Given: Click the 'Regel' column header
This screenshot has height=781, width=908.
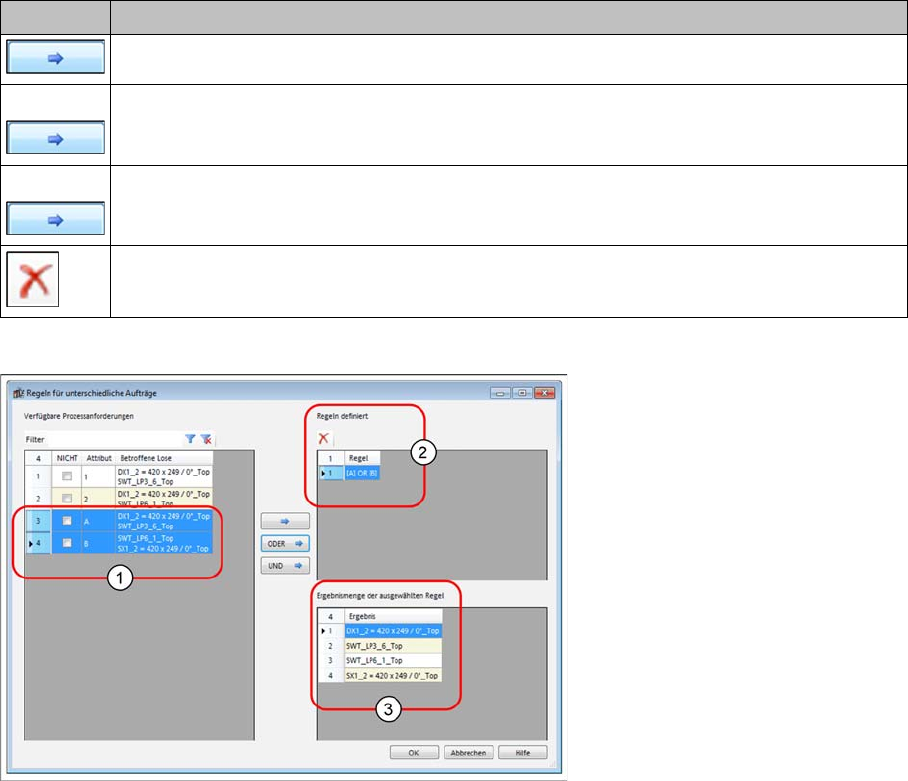Looking at the screenshot, I should [362, 458].
